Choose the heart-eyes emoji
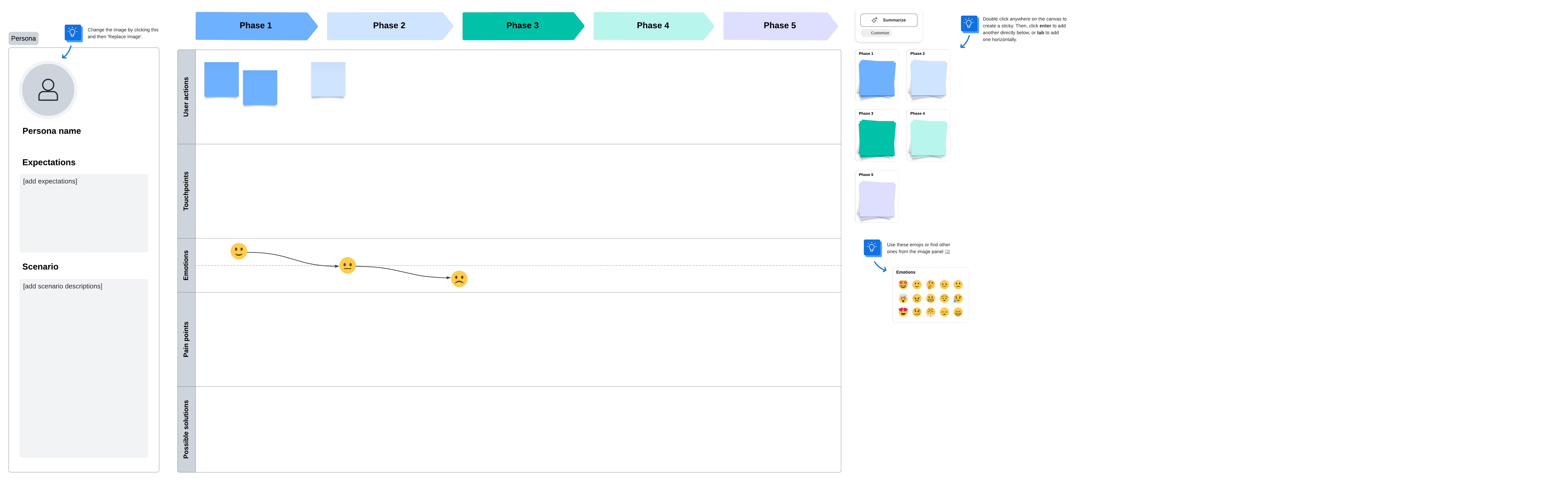The width and height of the screenshot is (1568, 481). pos(903,312)
